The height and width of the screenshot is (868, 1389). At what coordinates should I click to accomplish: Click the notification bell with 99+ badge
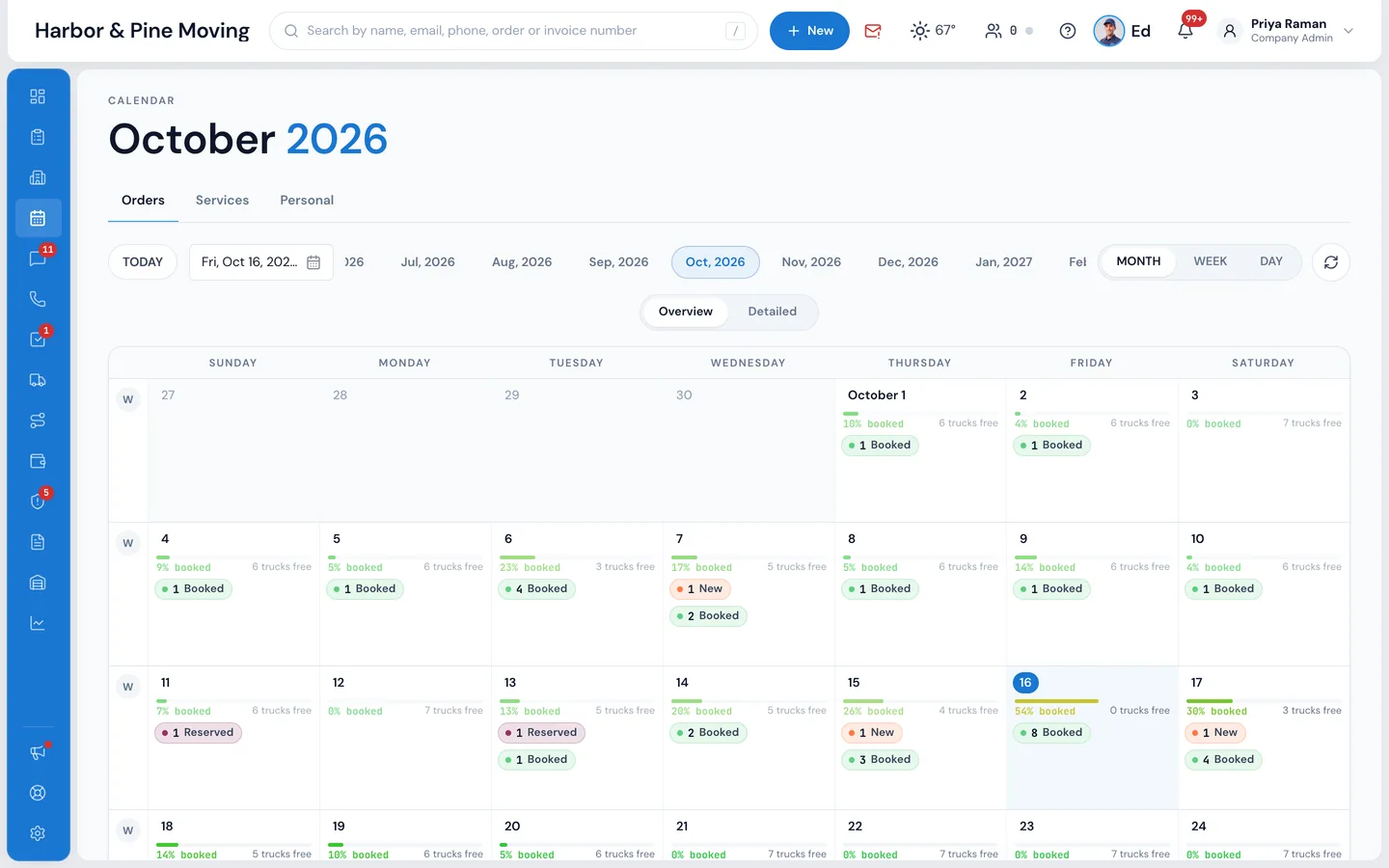coord(1185,31)
